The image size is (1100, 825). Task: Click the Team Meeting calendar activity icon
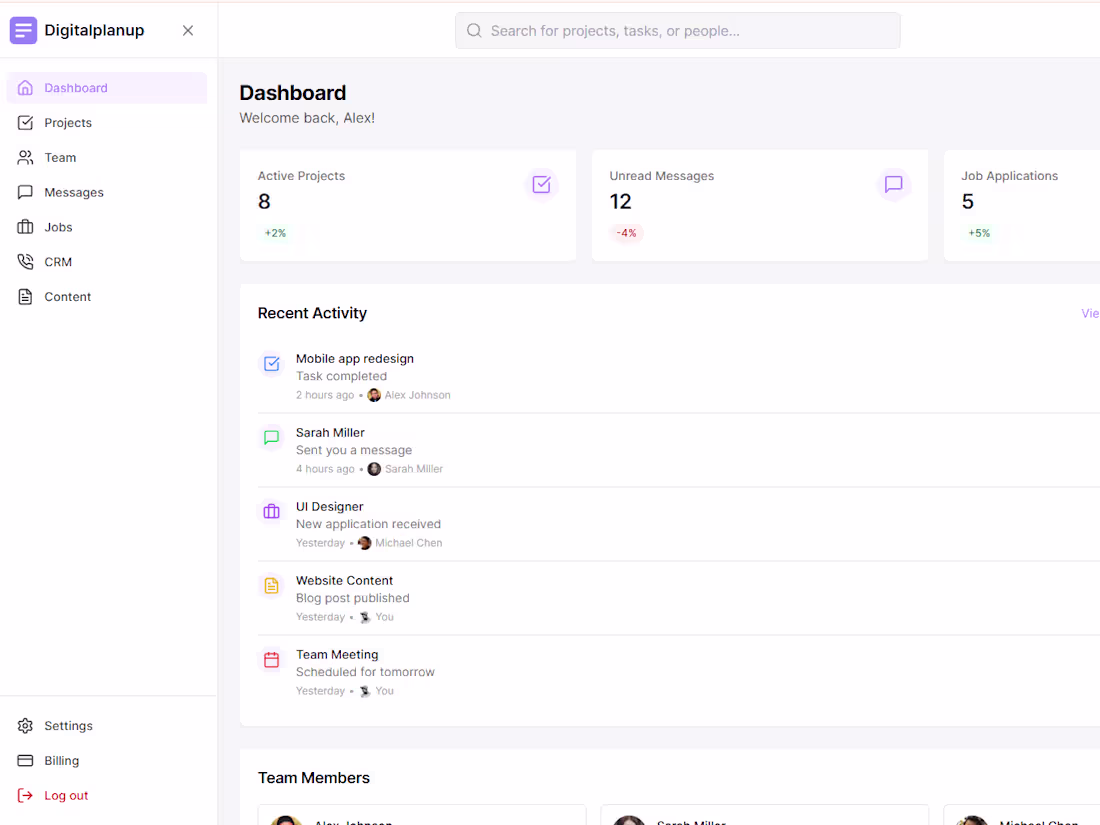271,659
